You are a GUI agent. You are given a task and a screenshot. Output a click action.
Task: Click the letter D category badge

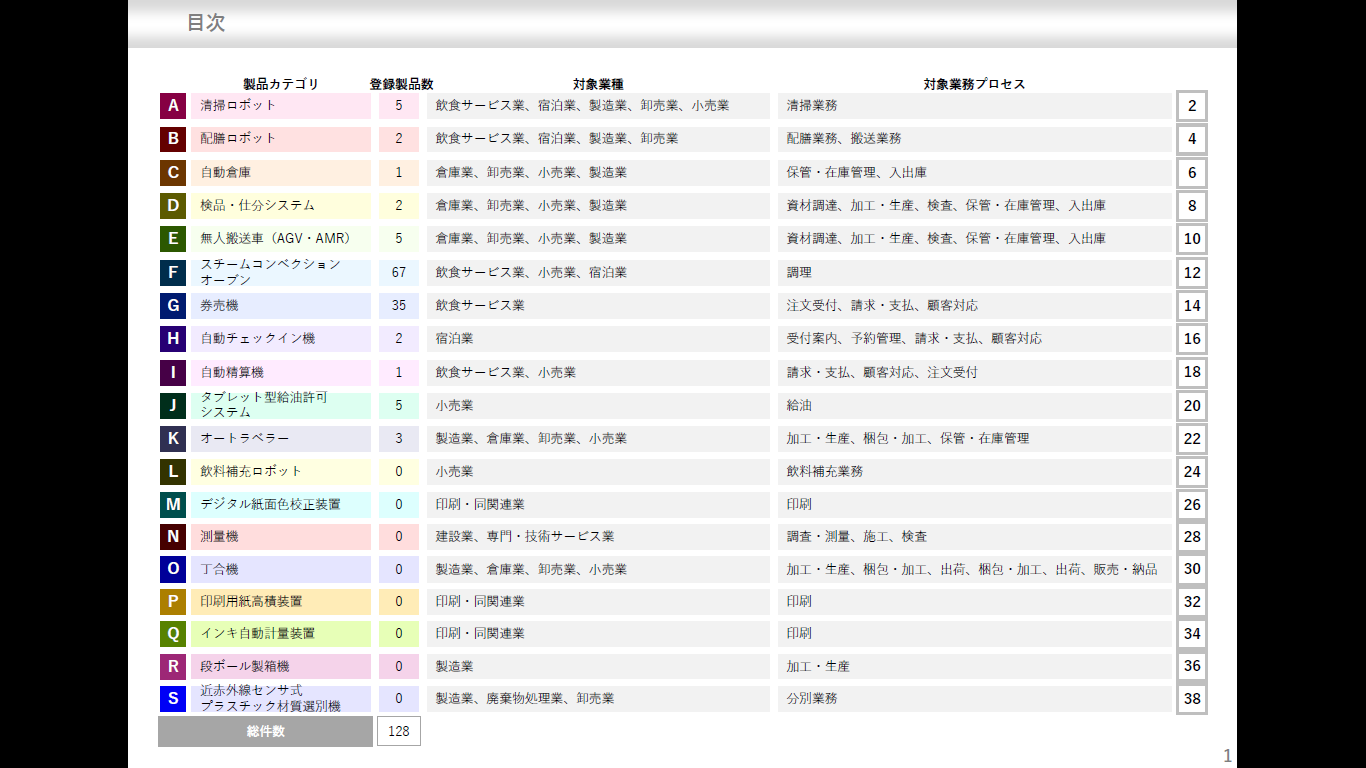click(x=173, y=206)
